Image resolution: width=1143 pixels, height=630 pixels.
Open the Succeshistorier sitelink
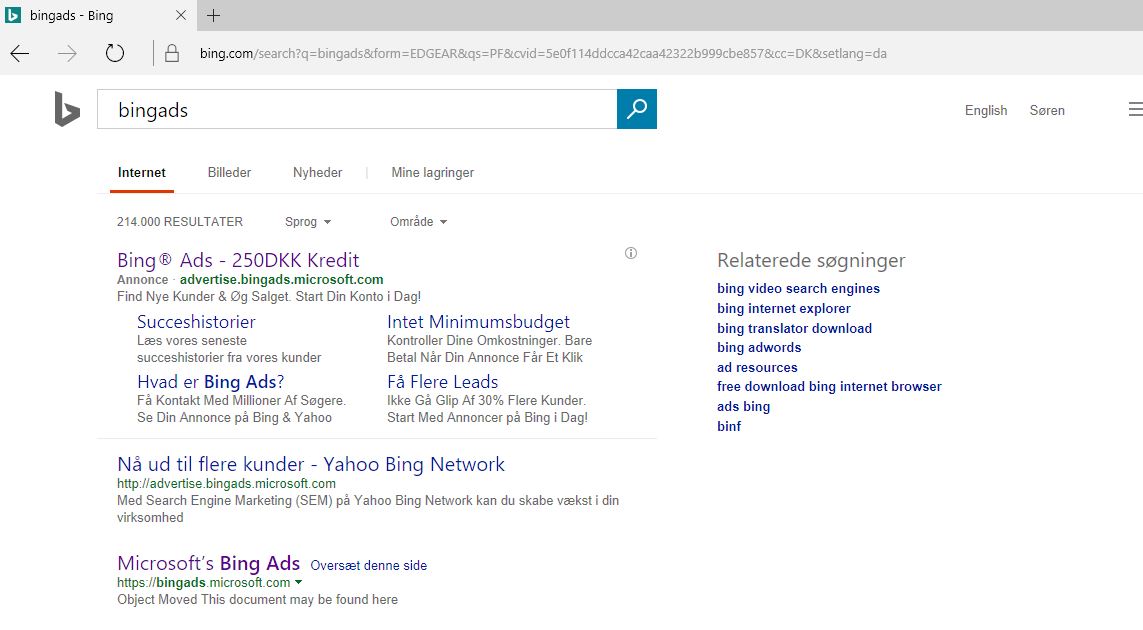196,322
